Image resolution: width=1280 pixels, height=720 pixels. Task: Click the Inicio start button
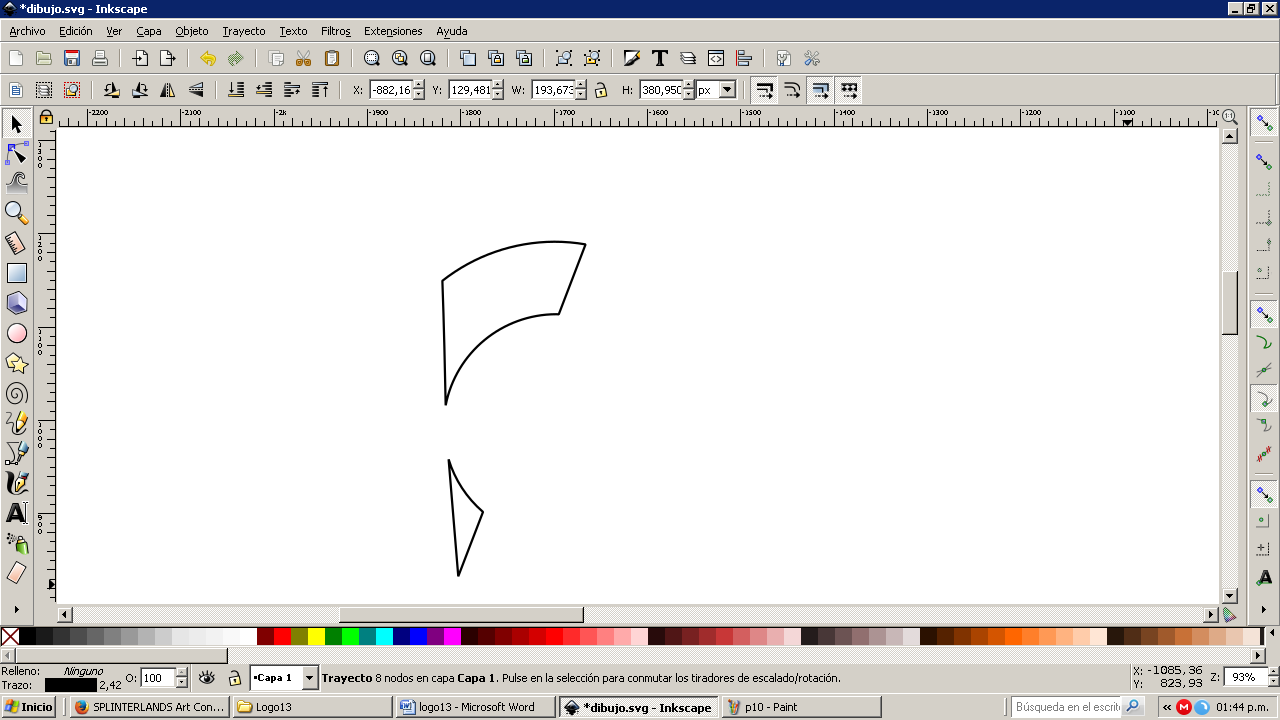(x=30, y=707)
